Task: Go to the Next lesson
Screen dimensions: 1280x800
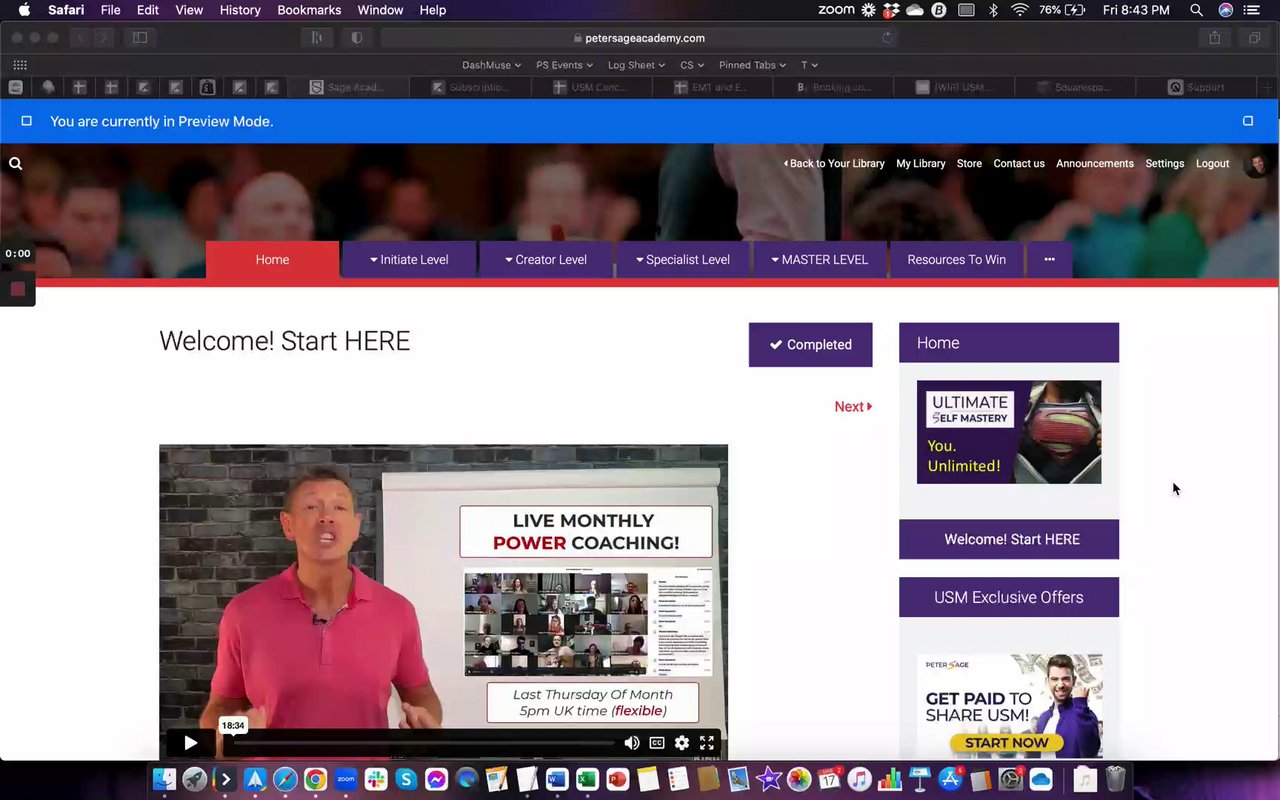Action: tap(853, 406)
